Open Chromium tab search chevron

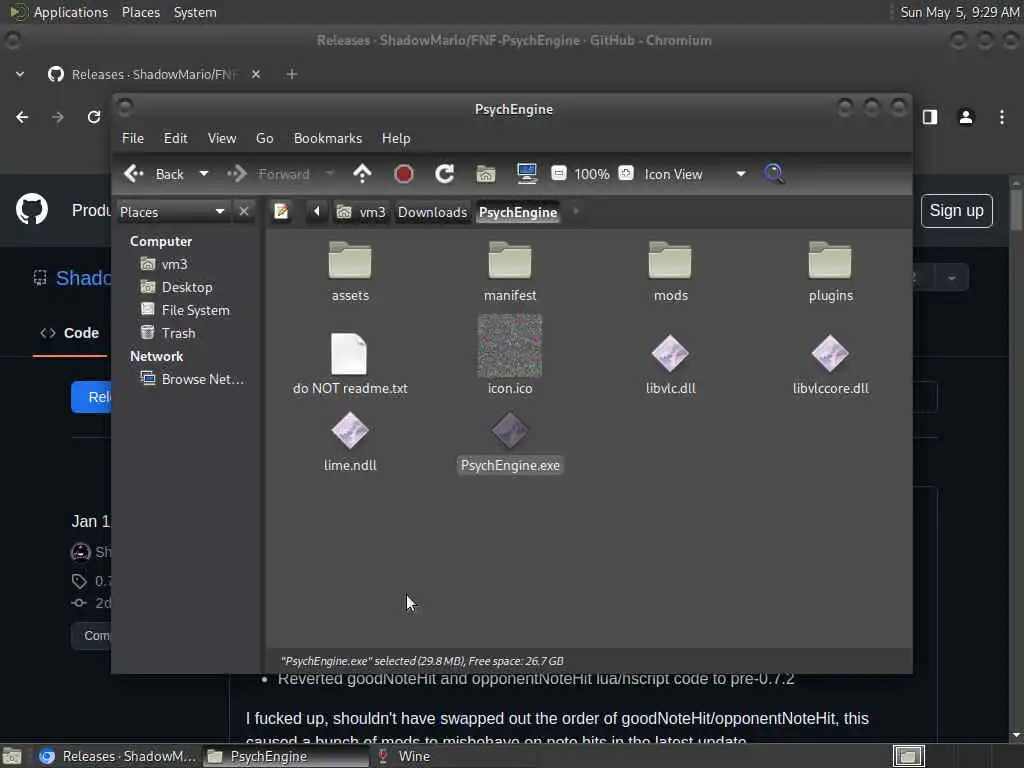[x=20, y=74]
